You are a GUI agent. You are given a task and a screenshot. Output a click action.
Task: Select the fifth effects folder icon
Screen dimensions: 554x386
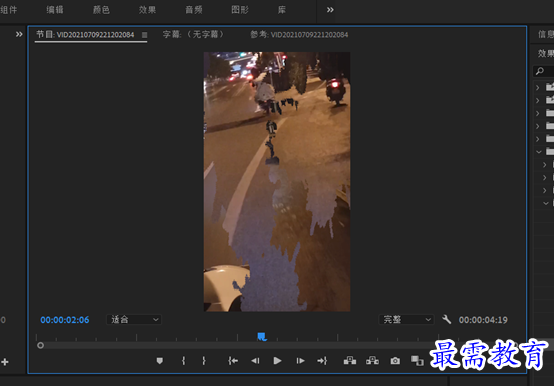550,138
